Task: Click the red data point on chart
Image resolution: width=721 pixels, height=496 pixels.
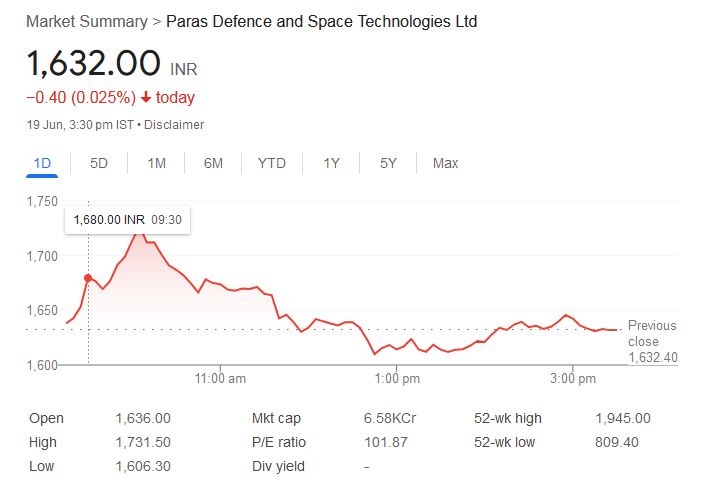Action: (88, 278)
